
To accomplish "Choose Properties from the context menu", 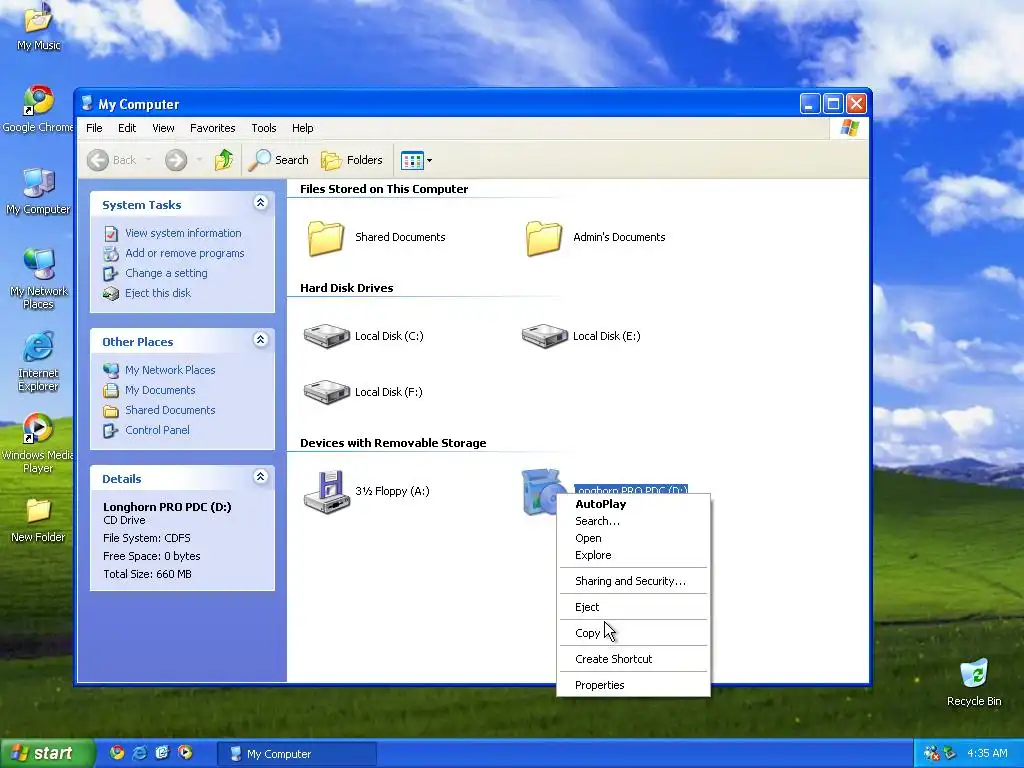I will (x=633, y=685).
